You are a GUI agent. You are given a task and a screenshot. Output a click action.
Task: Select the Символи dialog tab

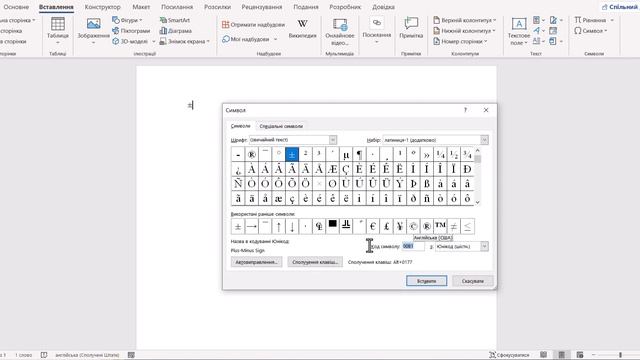coord(240,126)
